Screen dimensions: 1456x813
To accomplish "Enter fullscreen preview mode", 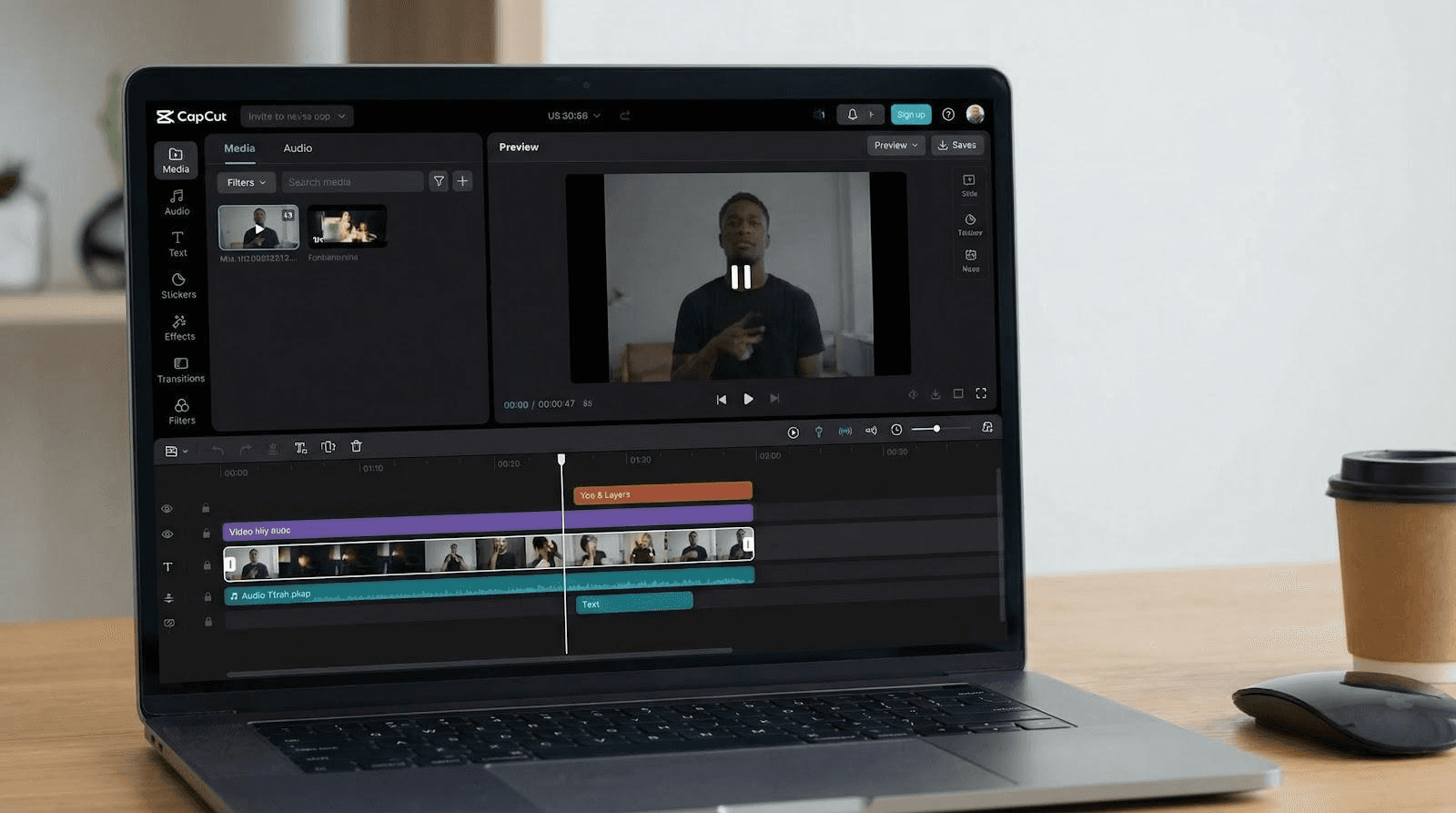I will tap(981, 393).
